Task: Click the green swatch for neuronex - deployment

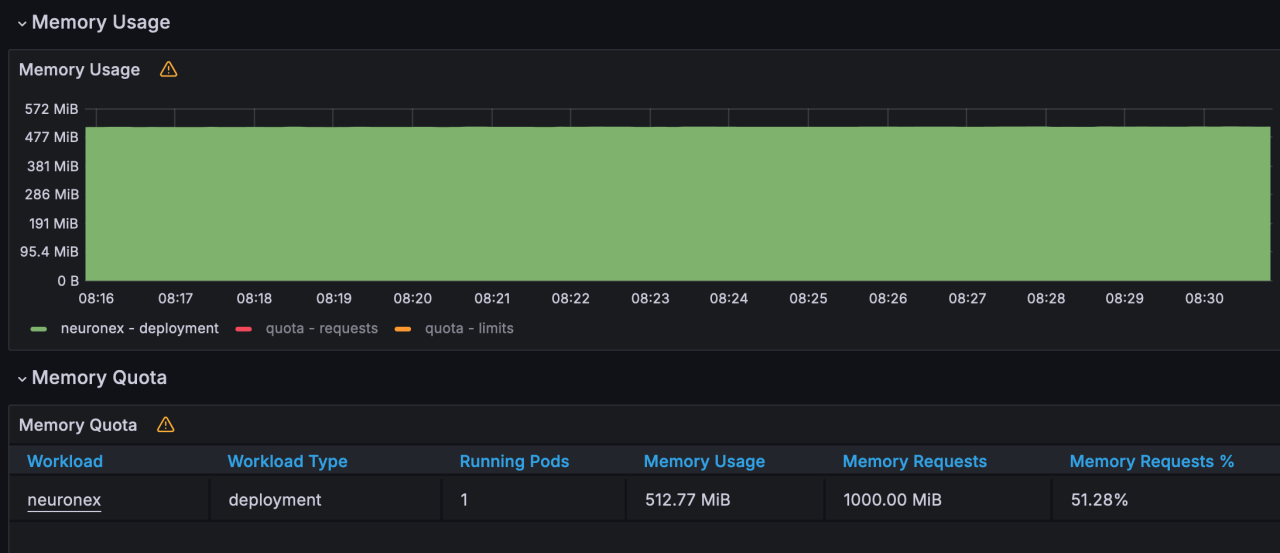Action: (39, 329)
